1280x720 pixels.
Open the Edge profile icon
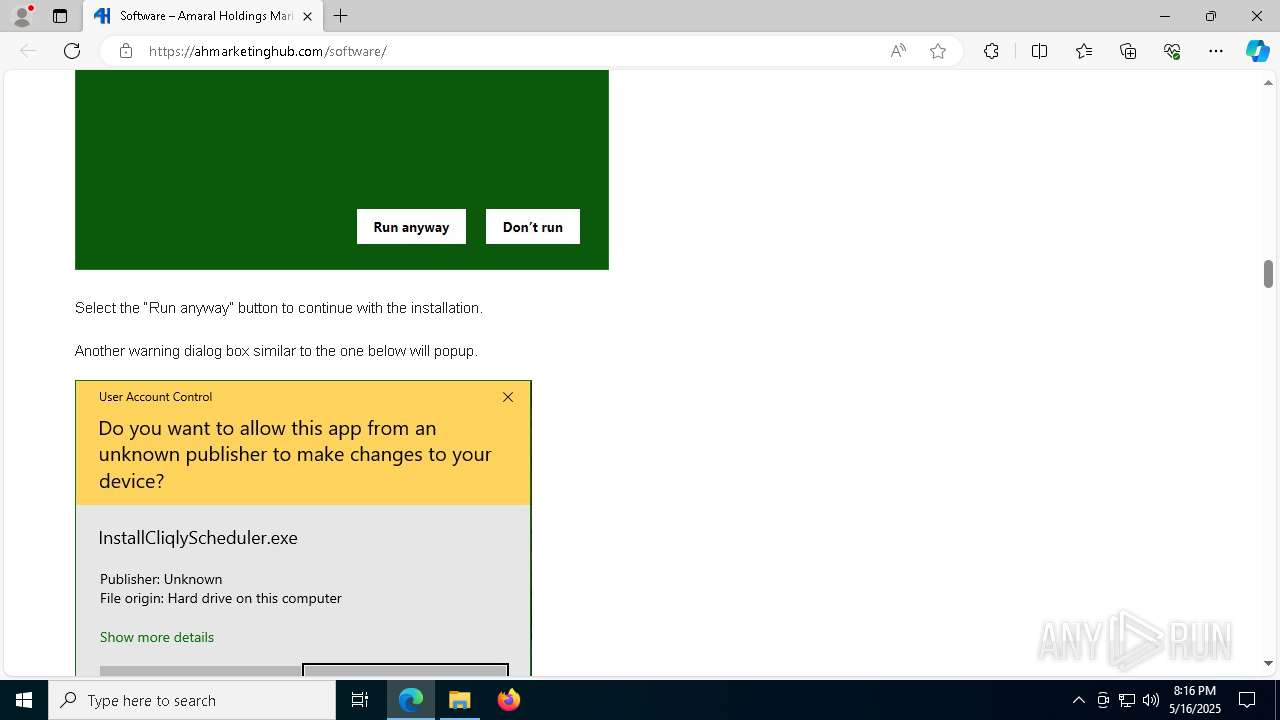(22, 16)
